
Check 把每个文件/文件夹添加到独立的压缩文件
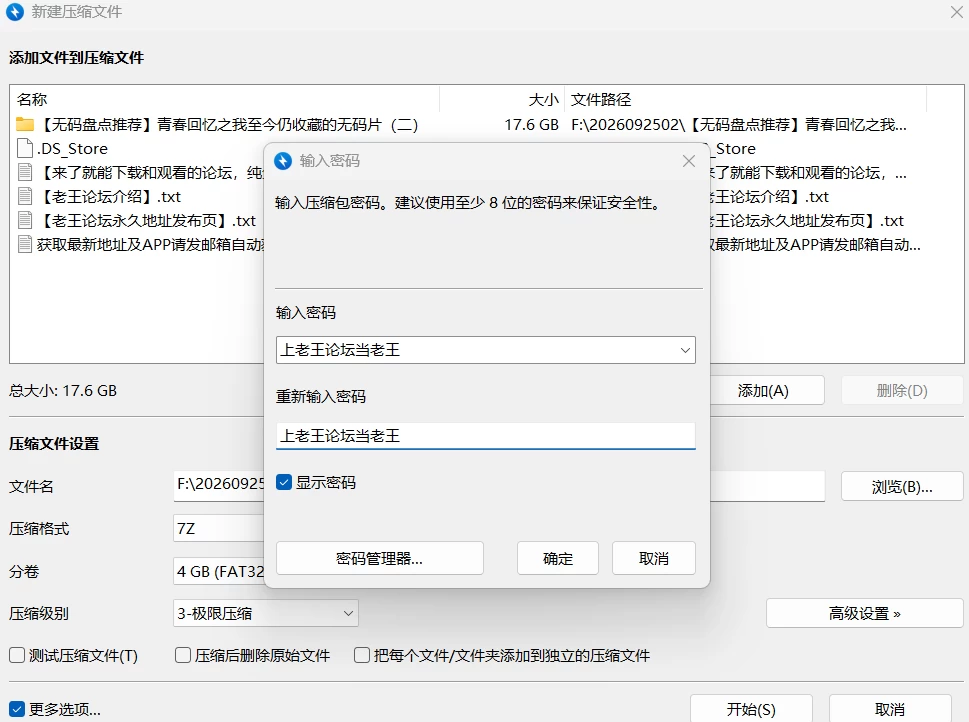pos(362,655)
